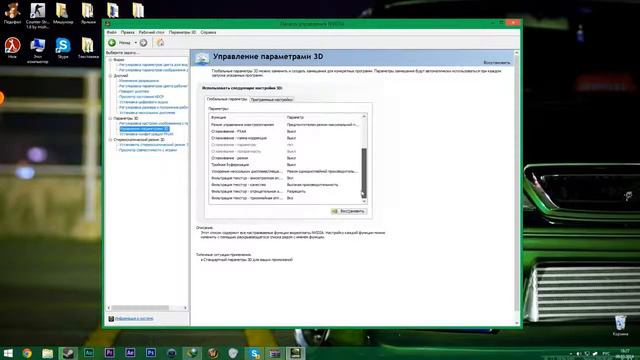Click the Forward arrow icon in toolbar
The width and height of the screenshot is (640, 360).
pos(143,42)
